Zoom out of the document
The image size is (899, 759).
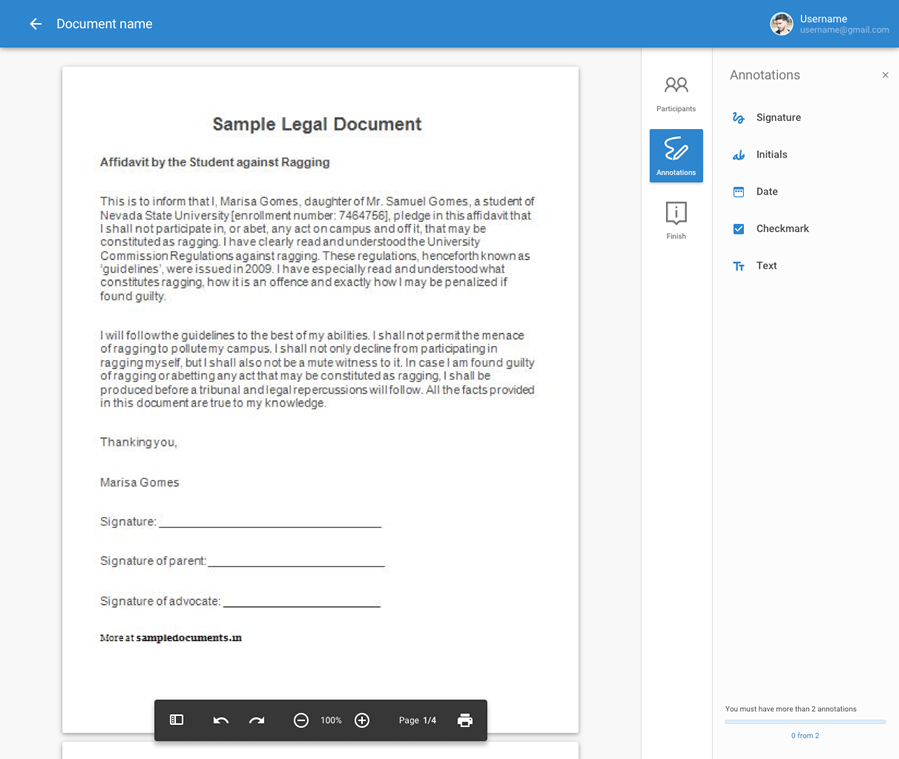pos(301,720)
